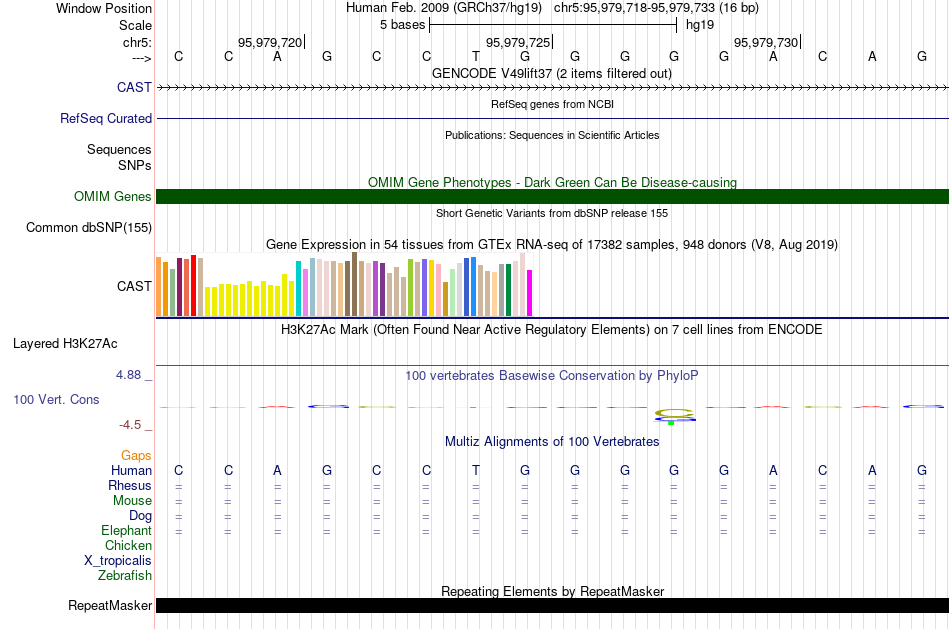This screenshot has width=950, height=629.
Task: Click the Multiz Alignments of 100 Vertebrates title
Action: (x=552, y=441)
